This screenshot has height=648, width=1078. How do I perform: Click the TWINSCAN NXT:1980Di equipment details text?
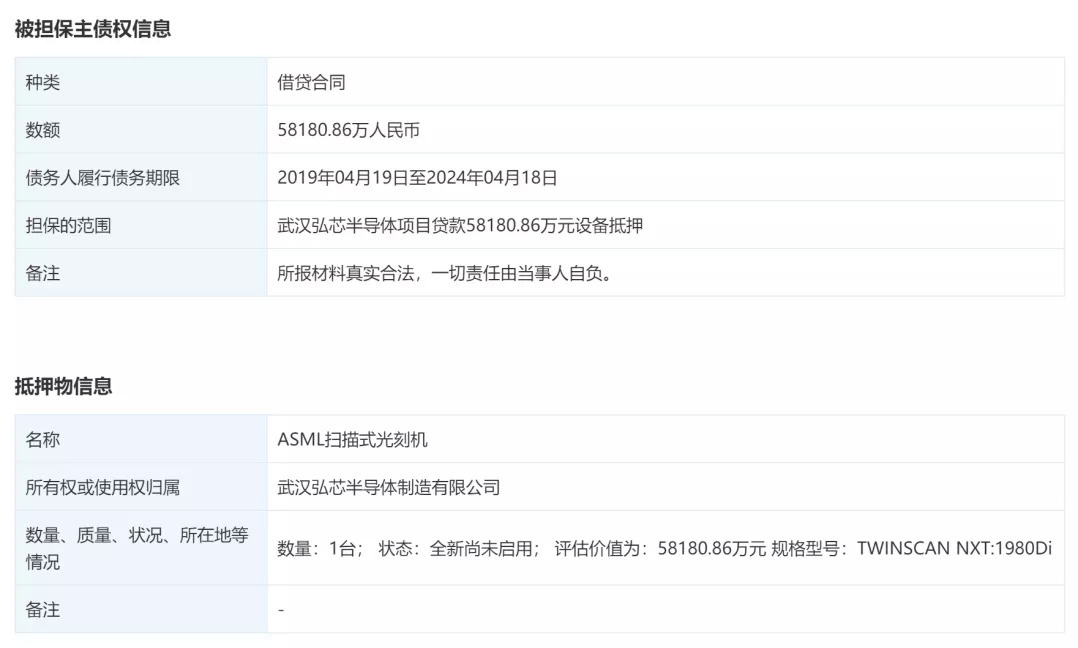[954, 548]
